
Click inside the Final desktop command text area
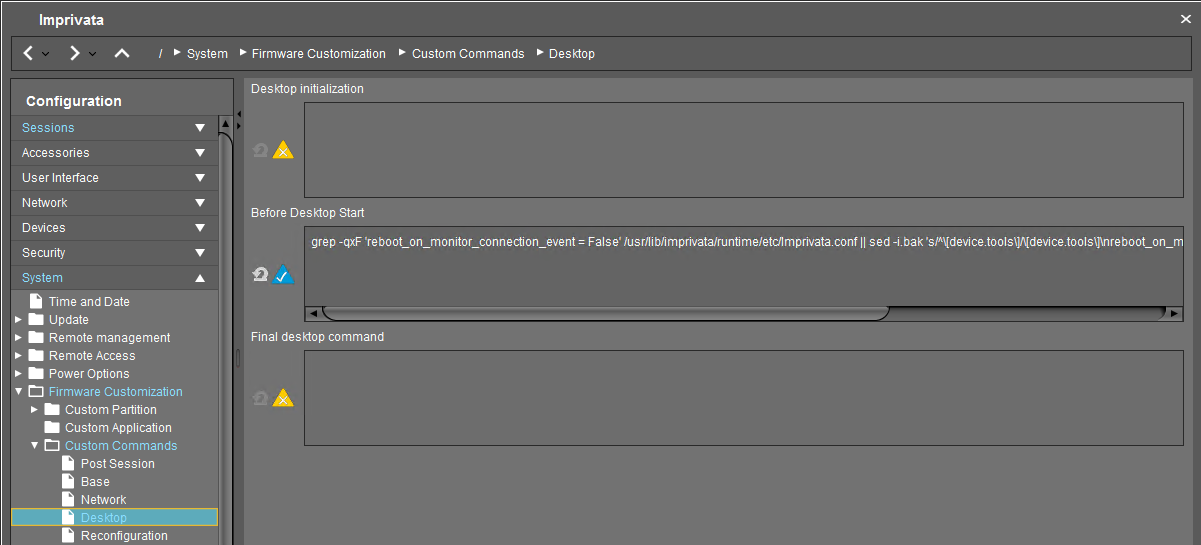(743, 398)
